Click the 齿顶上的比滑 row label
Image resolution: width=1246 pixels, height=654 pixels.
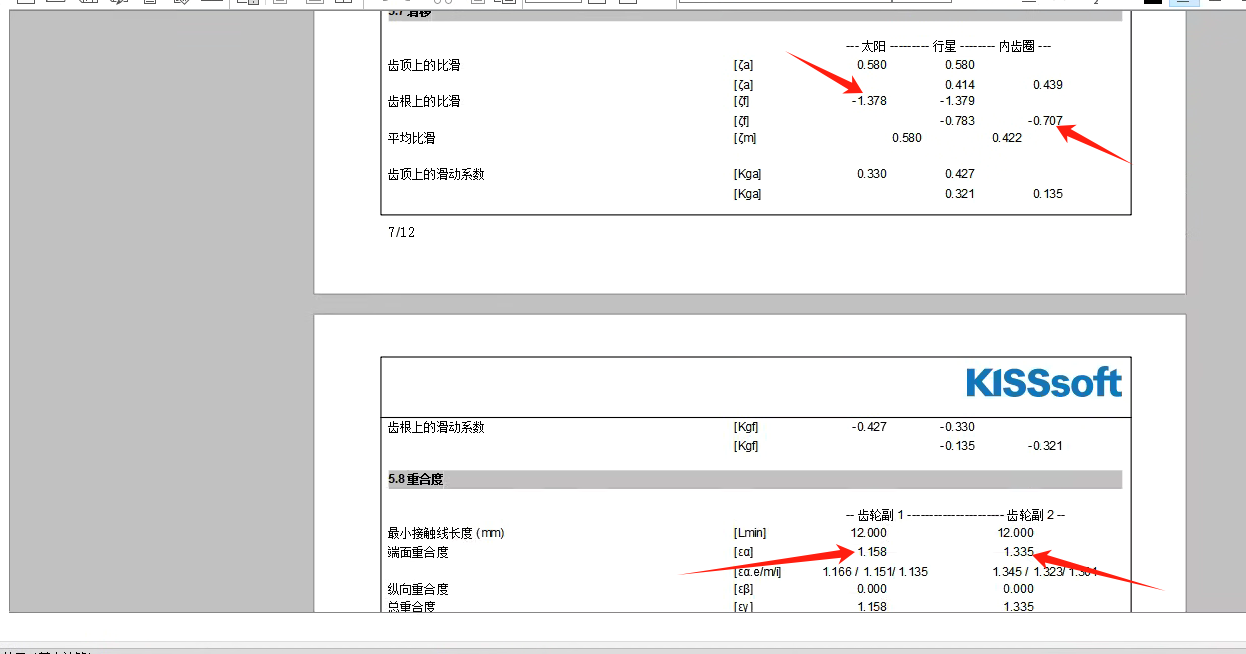424,66
